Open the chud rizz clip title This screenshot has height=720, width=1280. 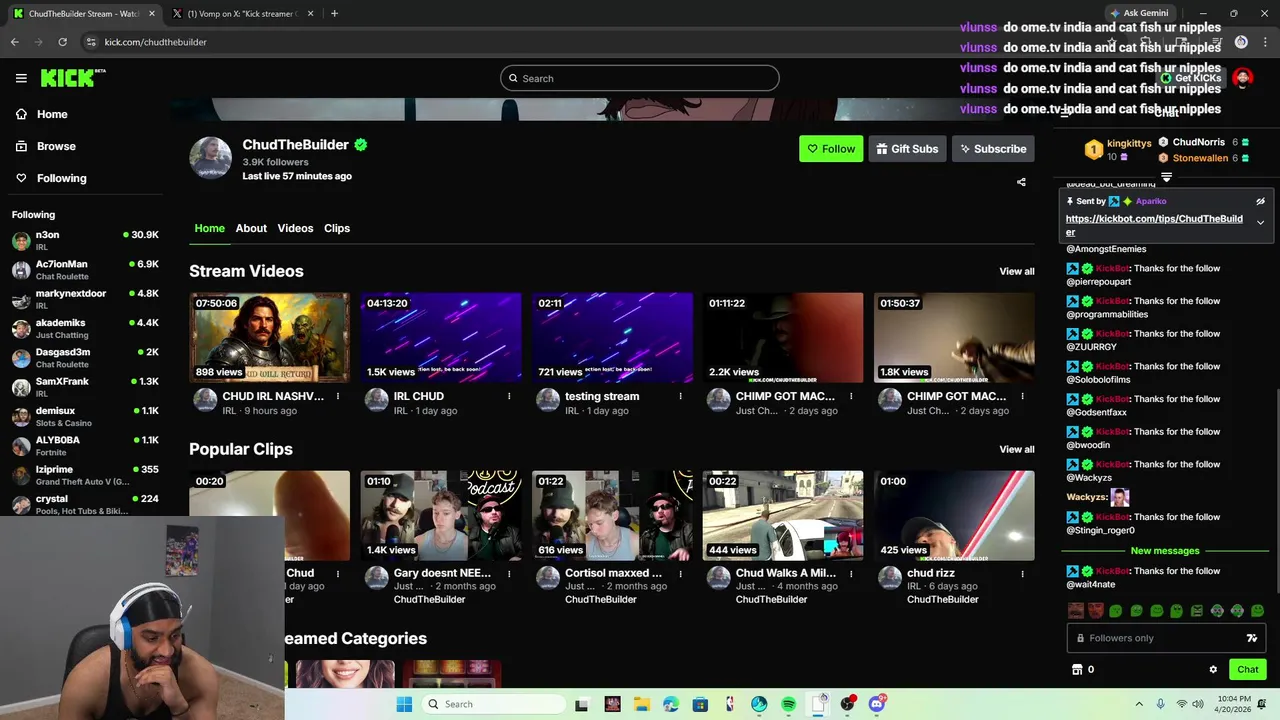pos(931,573)
